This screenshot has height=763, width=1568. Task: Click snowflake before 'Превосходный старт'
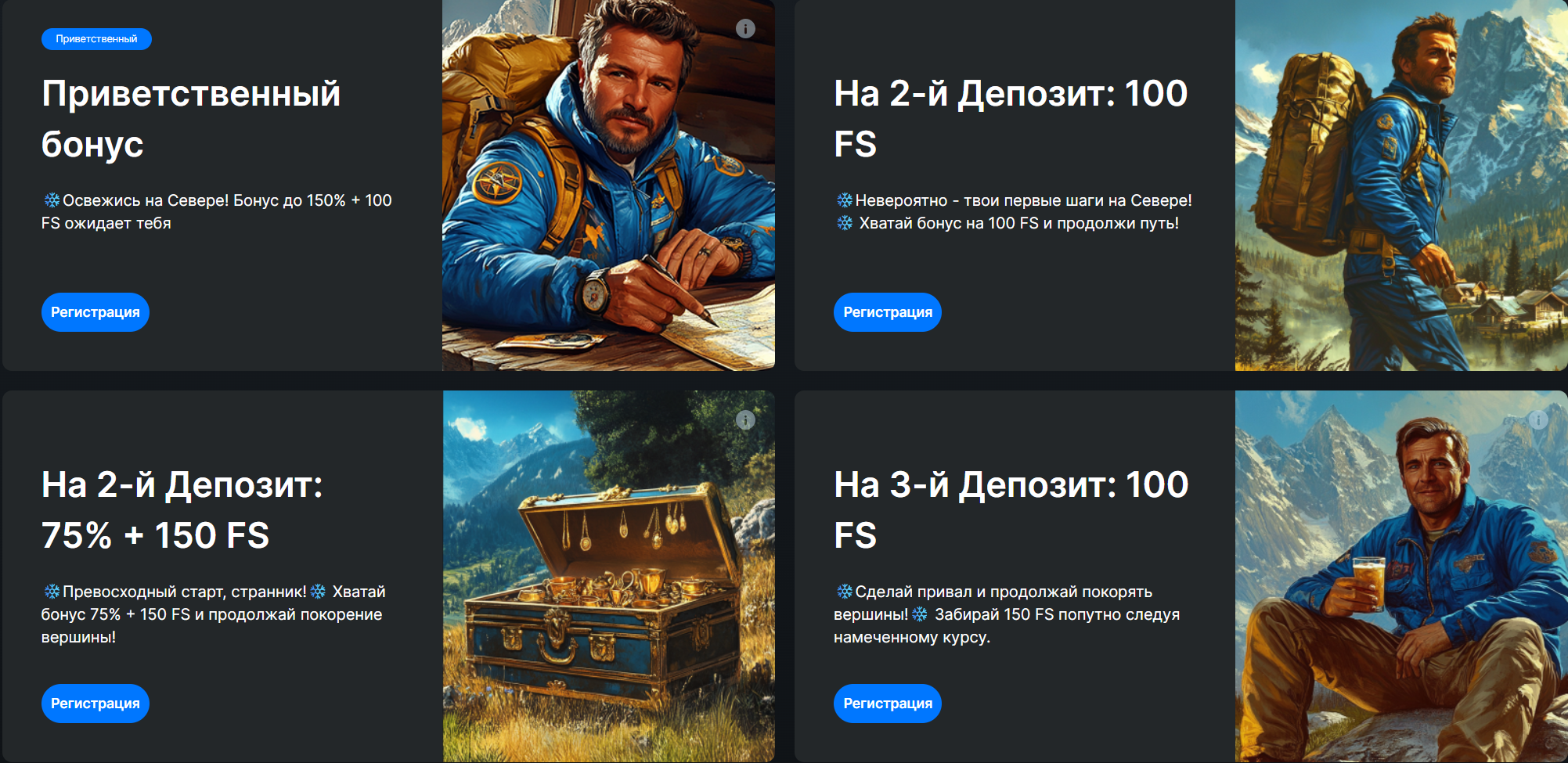point(52,592)
